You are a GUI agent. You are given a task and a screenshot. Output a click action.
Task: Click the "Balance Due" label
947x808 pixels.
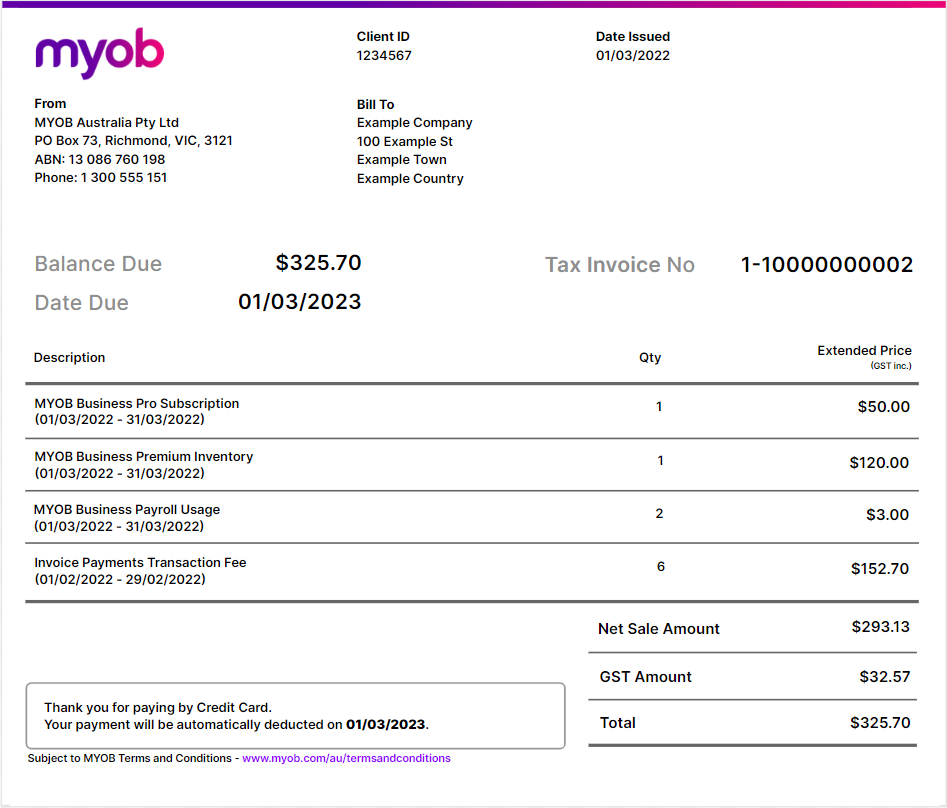(x=98, y=264)
